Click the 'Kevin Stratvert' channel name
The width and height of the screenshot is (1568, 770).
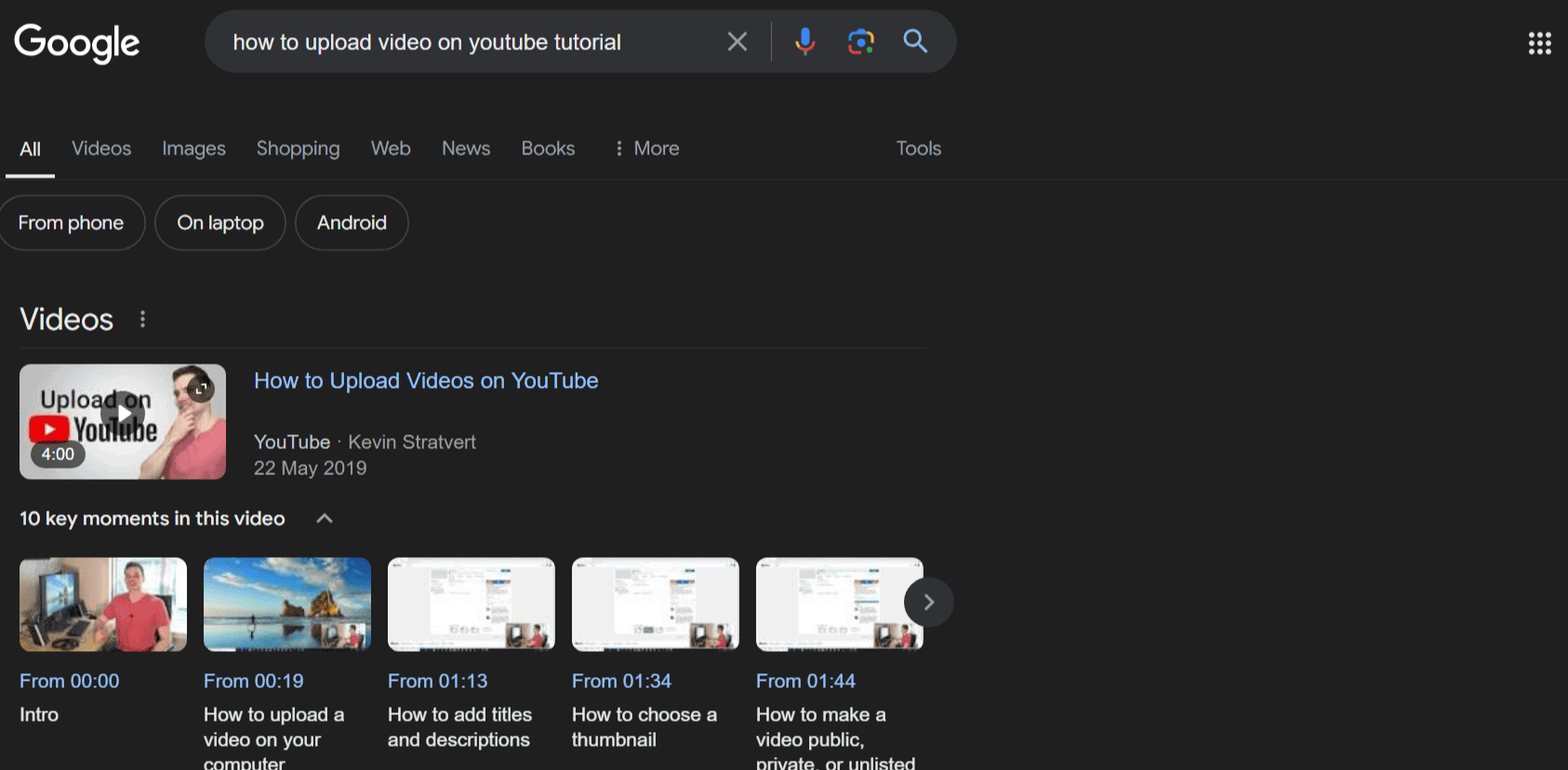click(412, 443)
